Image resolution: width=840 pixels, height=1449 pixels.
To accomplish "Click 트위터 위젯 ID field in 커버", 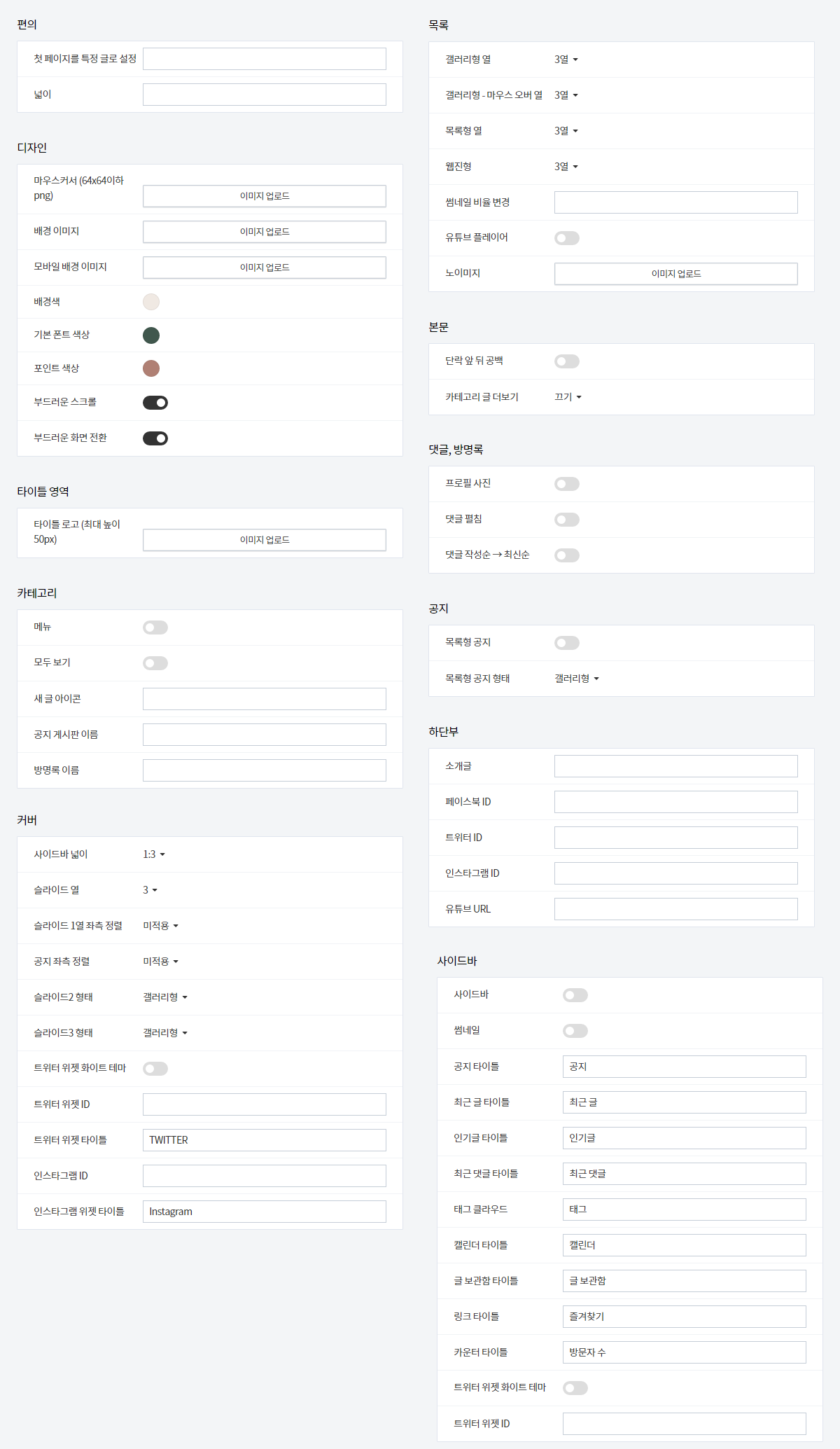I will 265,1104.
